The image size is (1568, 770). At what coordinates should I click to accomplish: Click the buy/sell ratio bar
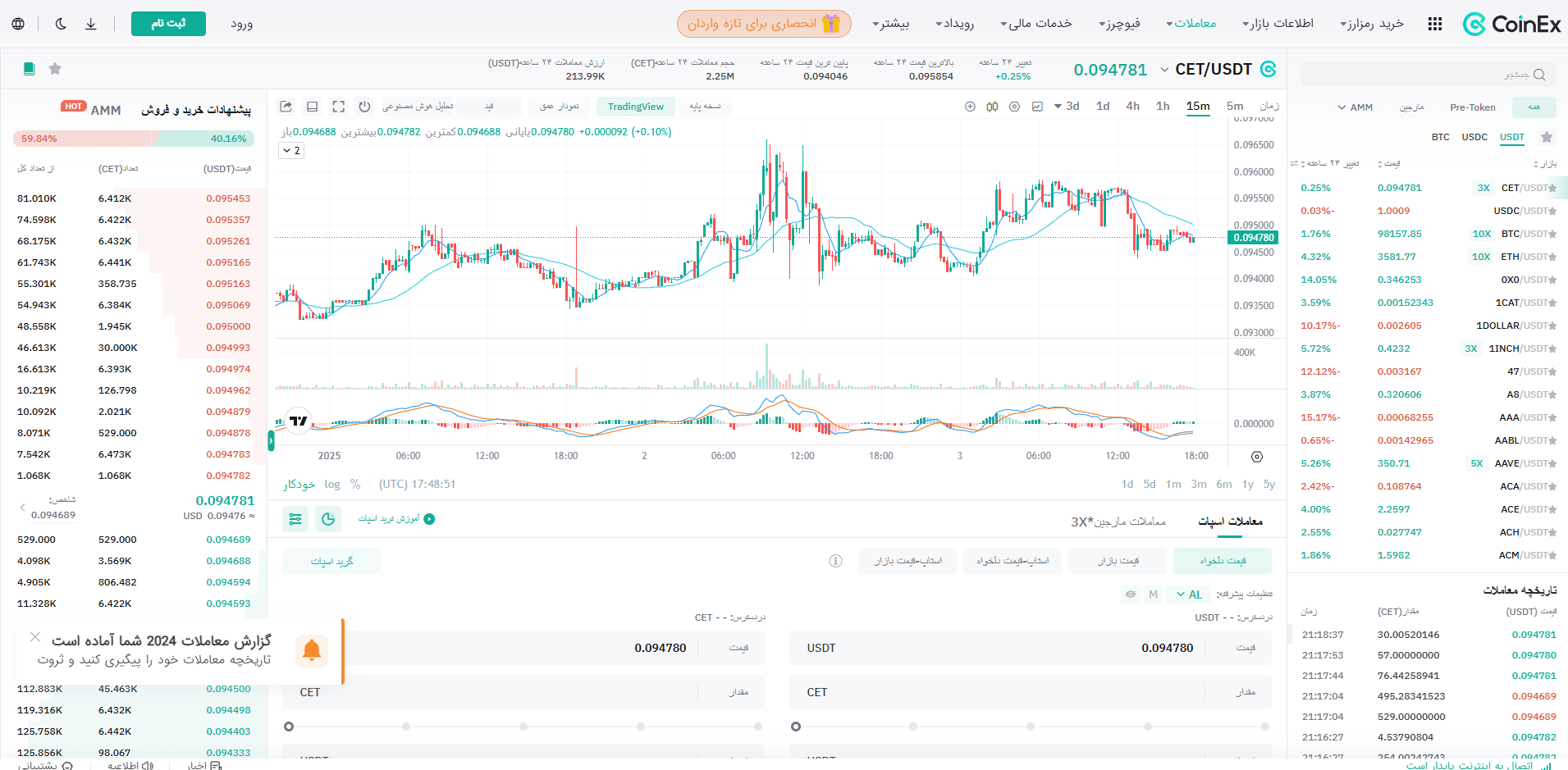click(134, 139)
